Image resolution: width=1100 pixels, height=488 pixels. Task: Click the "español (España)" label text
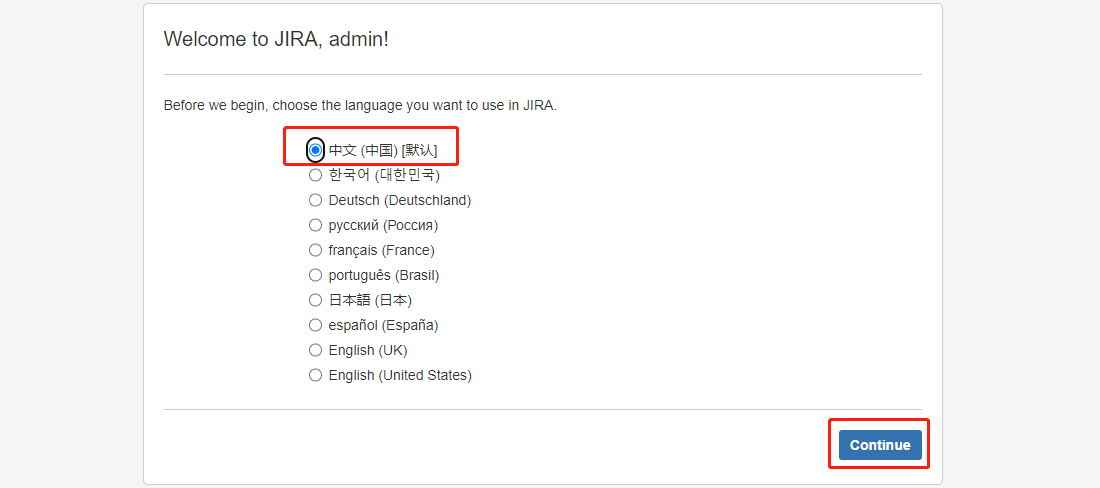point(383,325)
